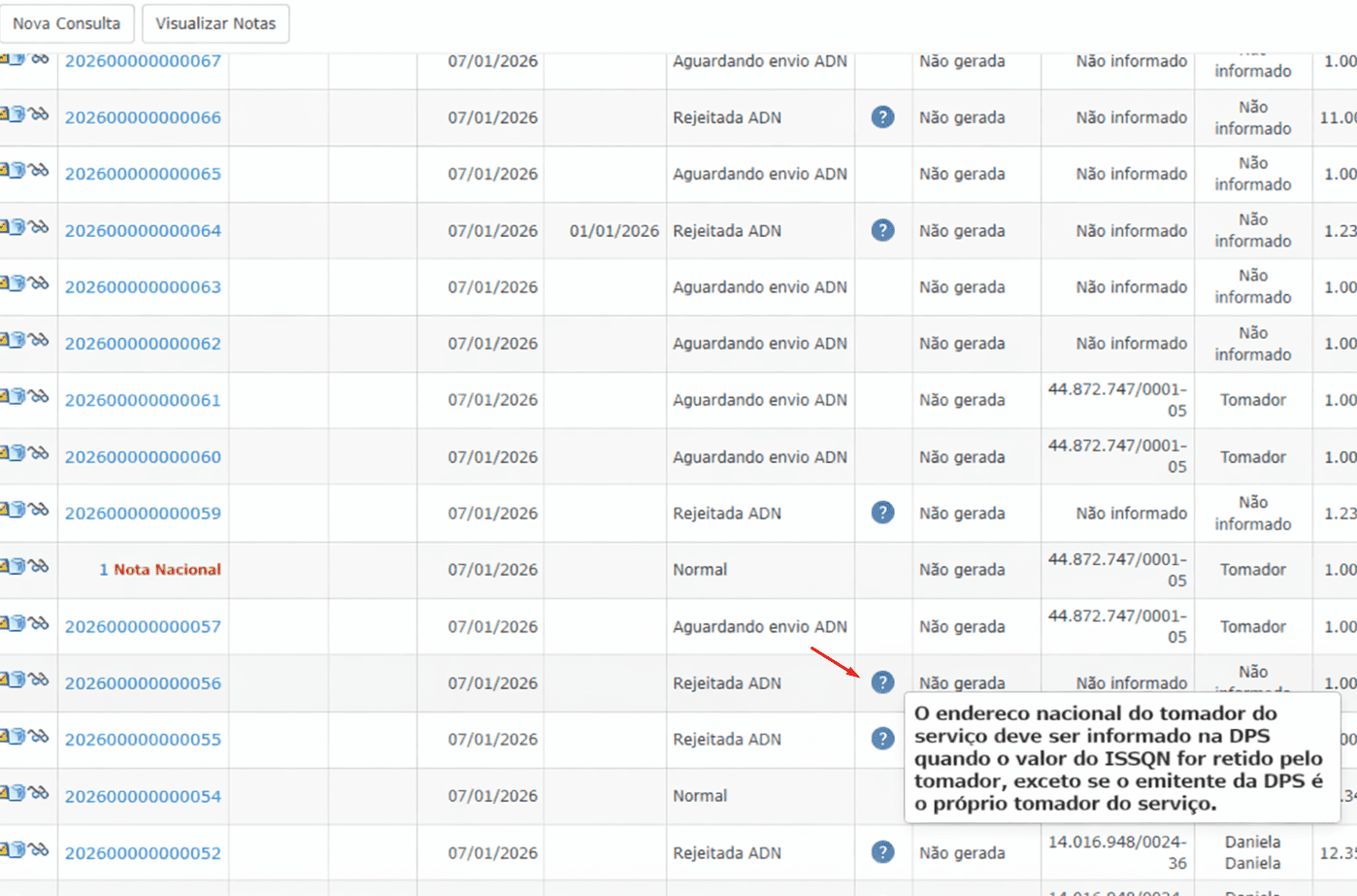View note 202600000000061 using glasses icon

(x=39, y=397)
